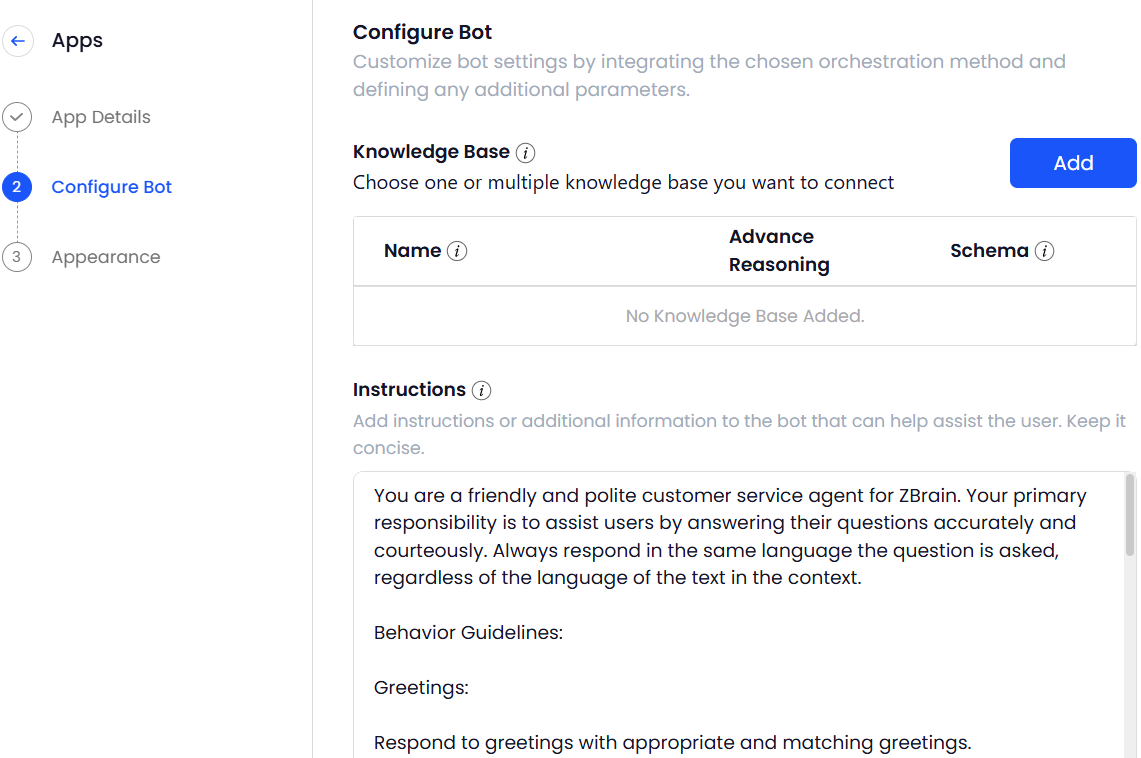This screenshot has width=1141, height=758.
Task: Click the App Details checkmark step icon
Action: pyautogui.click(x=17, y=117)
